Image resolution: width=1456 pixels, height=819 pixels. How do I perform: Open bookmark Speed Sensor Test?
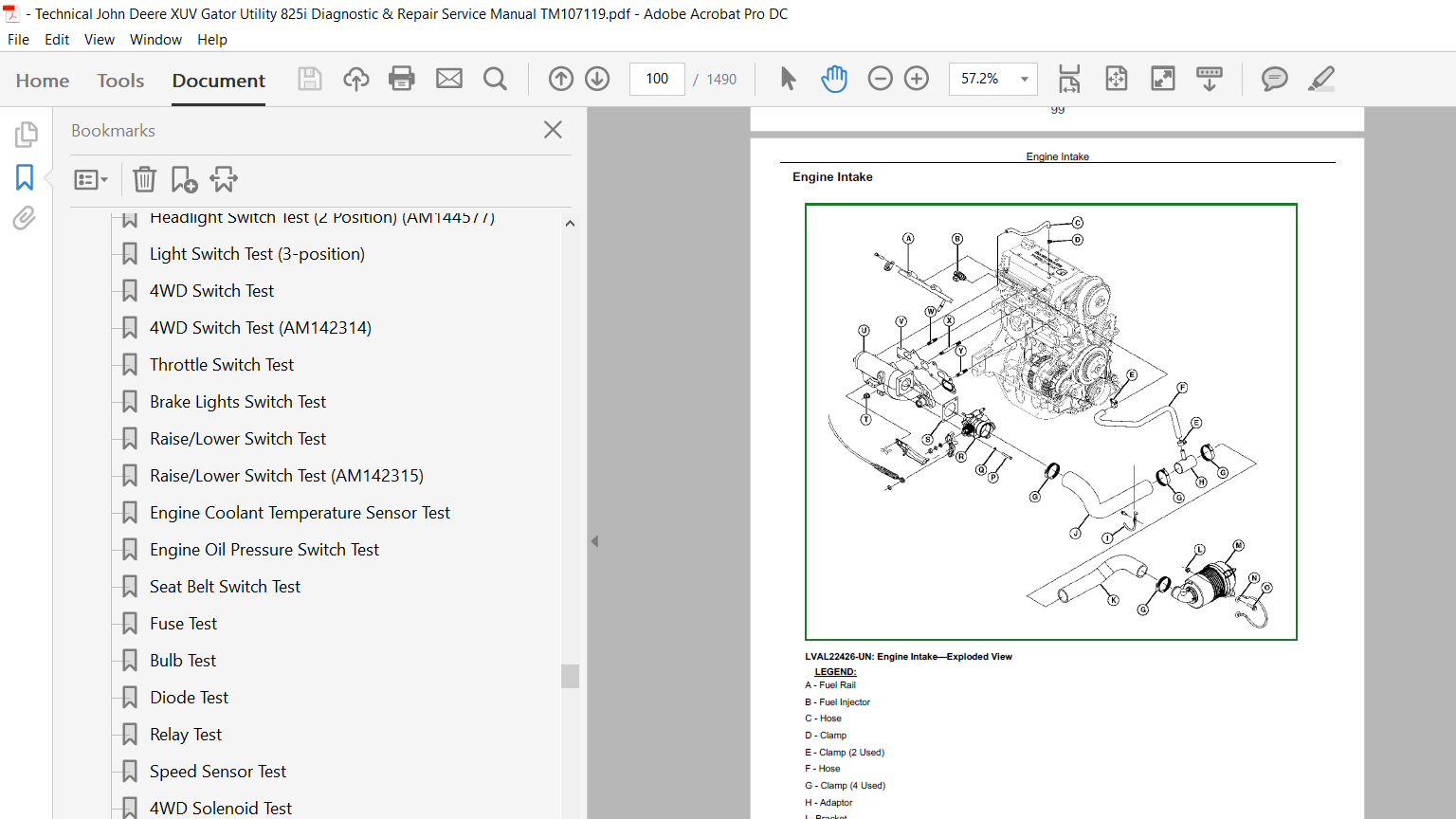click(x=218, y=772)
